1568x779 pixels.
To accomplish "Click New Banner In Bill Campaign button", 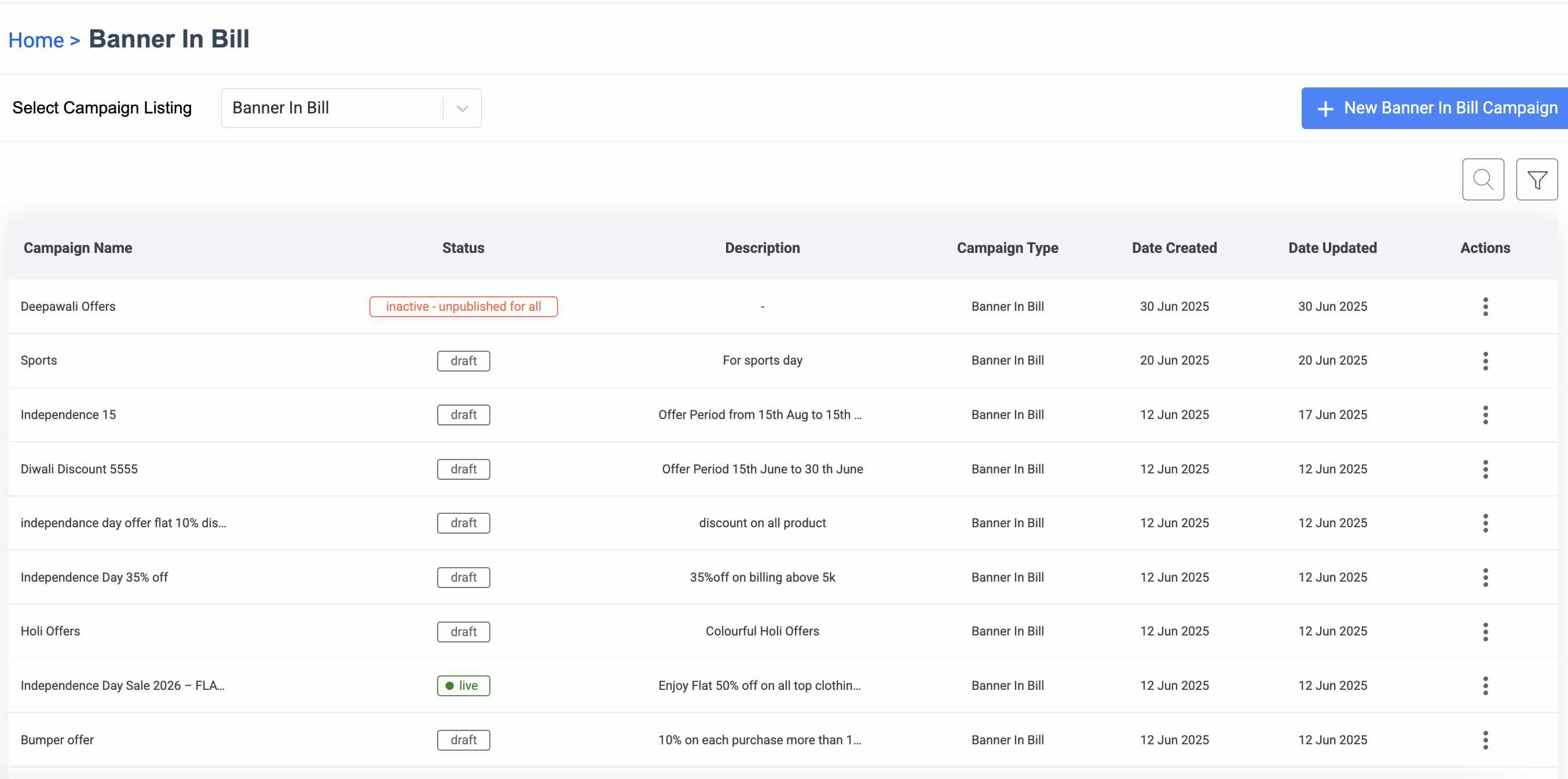I will coord(1435,108).
